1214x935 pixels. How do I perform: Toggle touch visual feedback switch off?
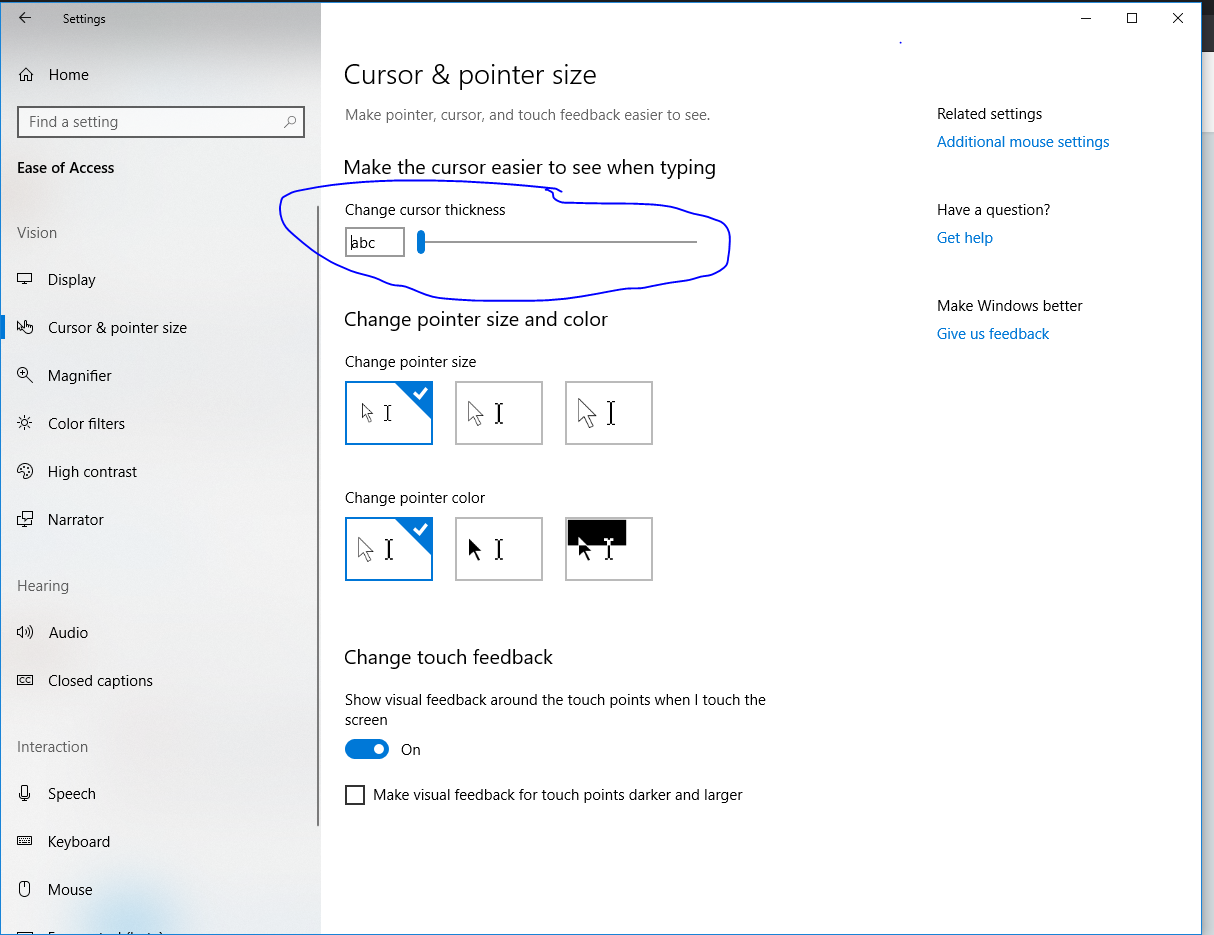pyautogui.click(x=367, y=749)
